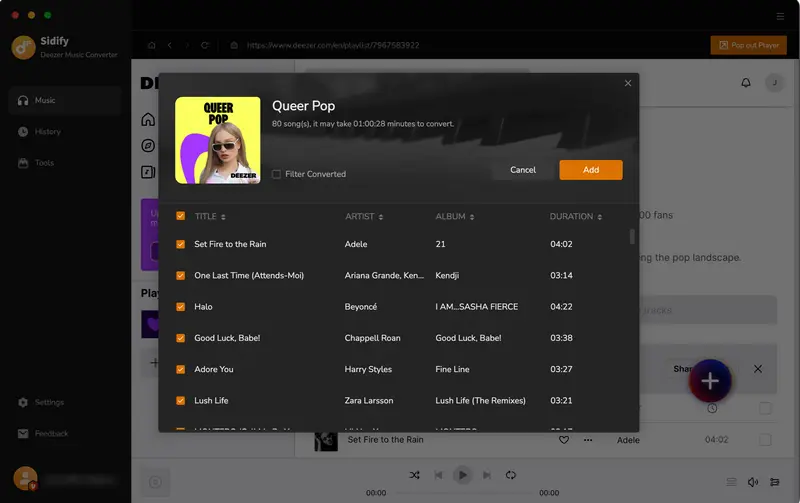The image size is (800, 503).
Task: Like Set Fire to the Rain heart icon
Action: click(x=564, y=440)
